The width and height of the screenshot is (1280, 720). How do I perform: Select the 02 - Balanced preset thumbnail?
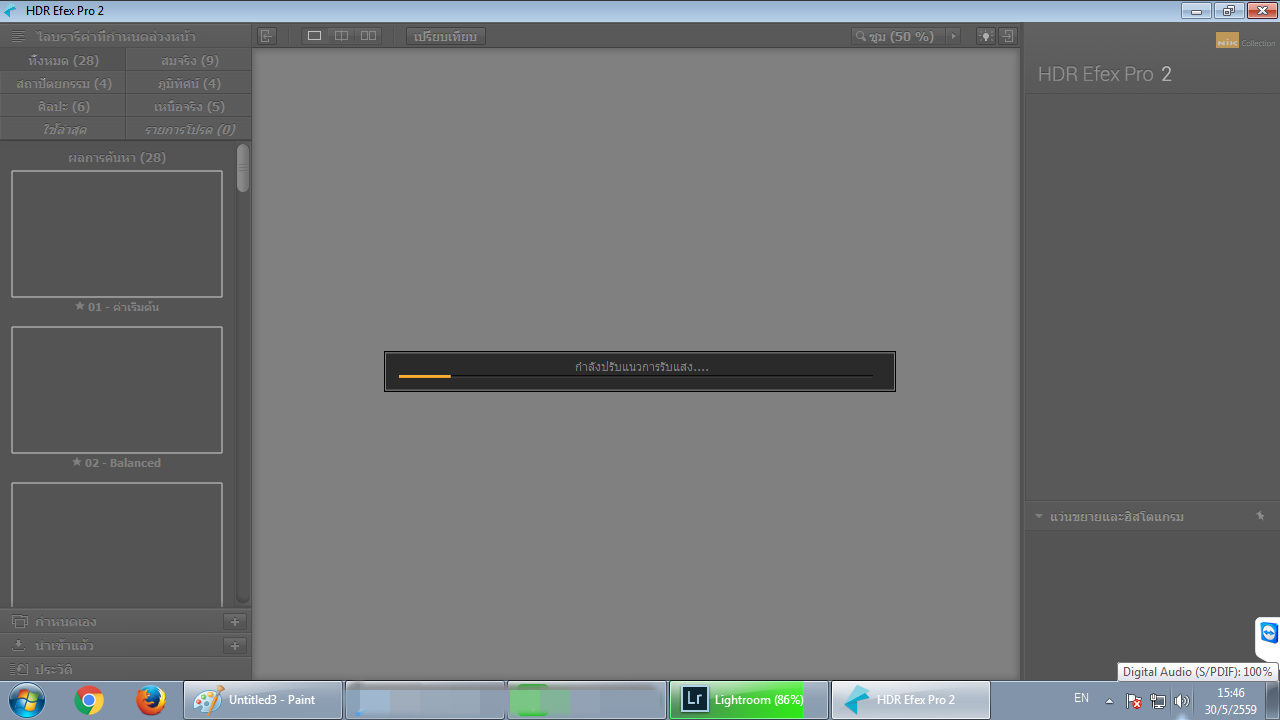coord(117,390)
